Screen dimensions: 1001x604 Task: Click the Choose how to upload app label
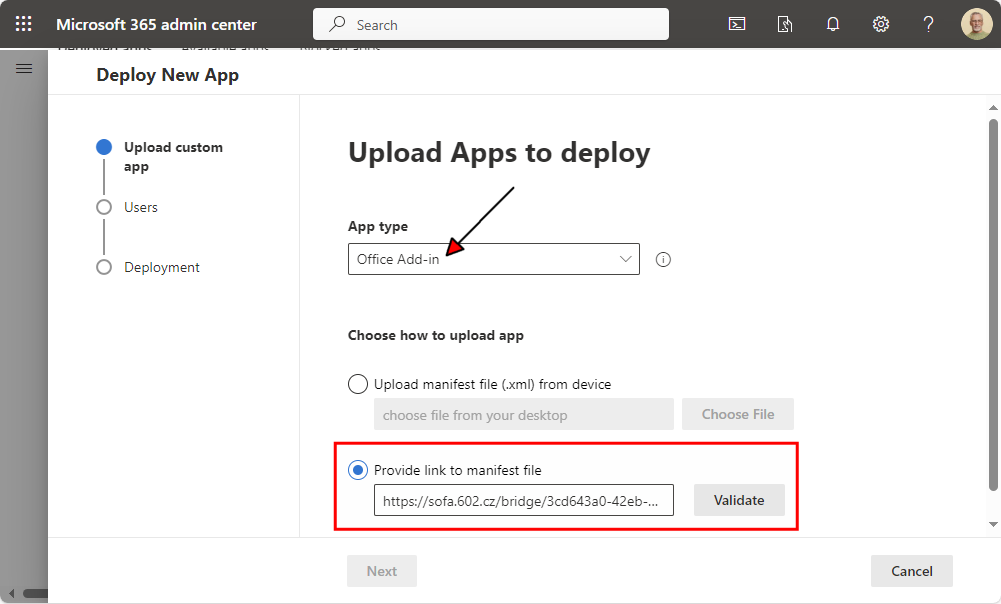[x=435, y=335]
